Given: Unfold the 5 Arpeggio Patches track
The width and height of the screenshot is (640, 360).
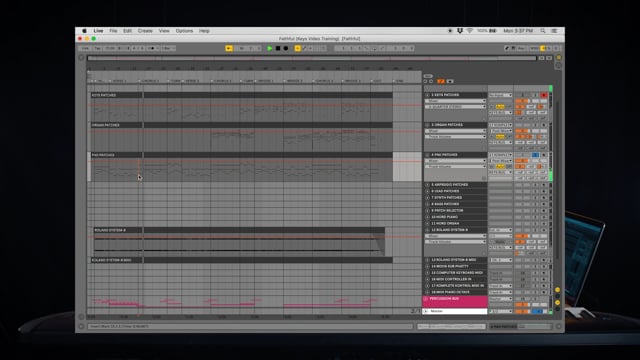Looking at the screenshot, I should (427, 184).
